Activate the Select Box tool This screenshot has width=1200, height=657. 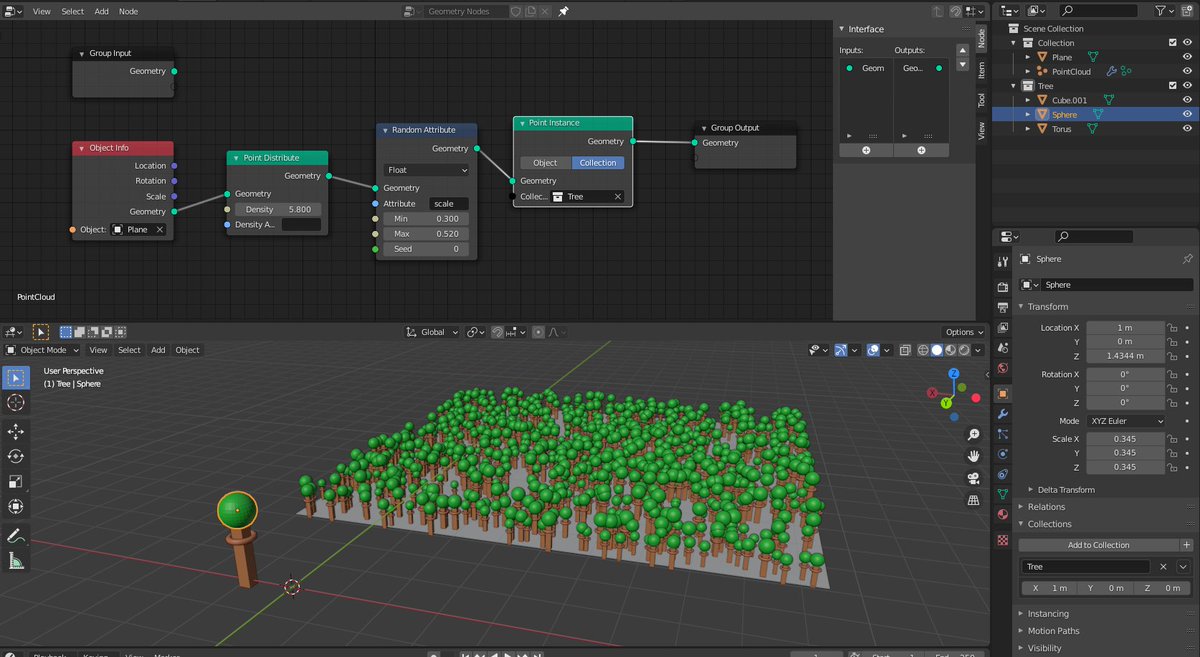coord(16,378)
